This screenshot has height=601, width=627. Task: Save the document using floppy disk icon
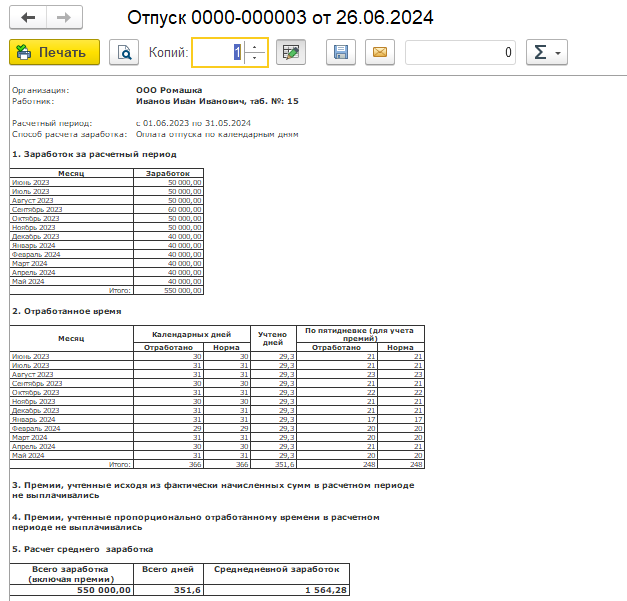pos(341,52)
